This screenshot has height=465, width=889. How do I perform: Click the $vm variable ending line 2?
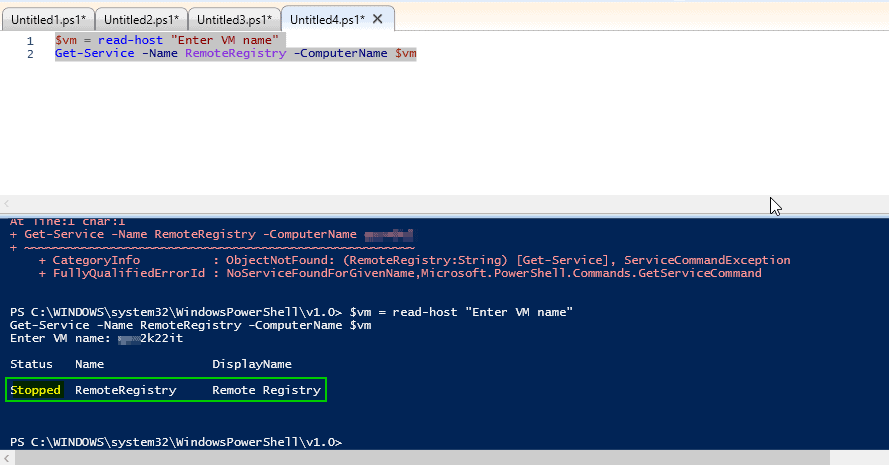pyautogui.click(x=406, y=53)
